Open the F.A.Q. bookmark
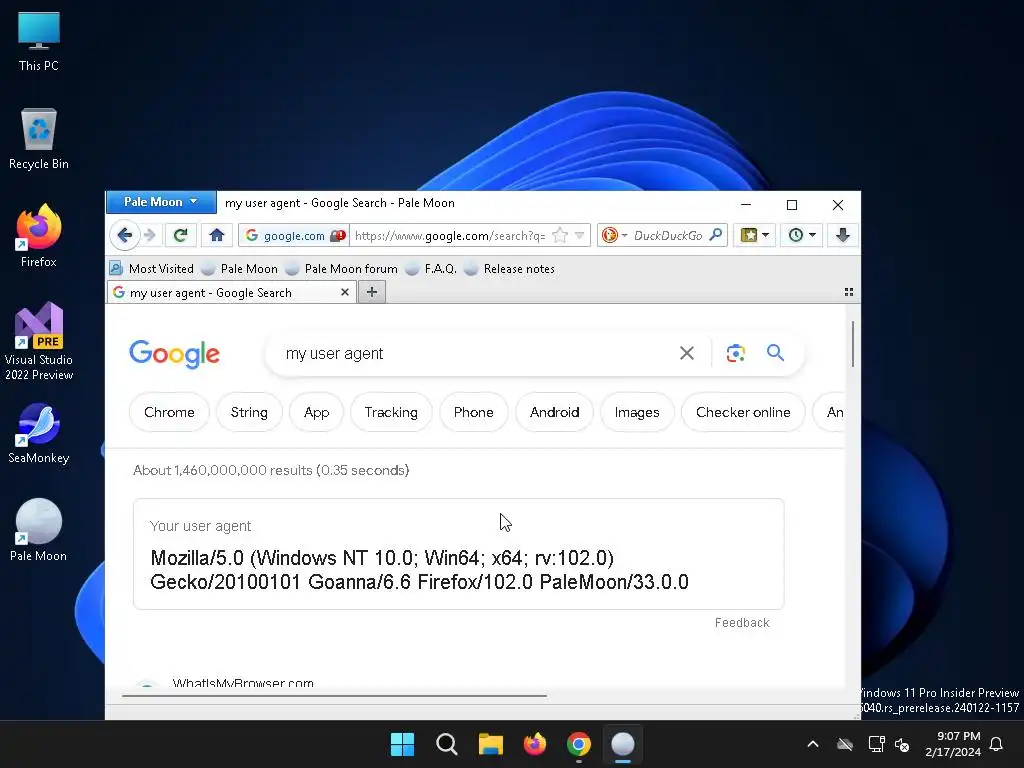The width and height of the screenshot is (1024, 768). (431, 268)
